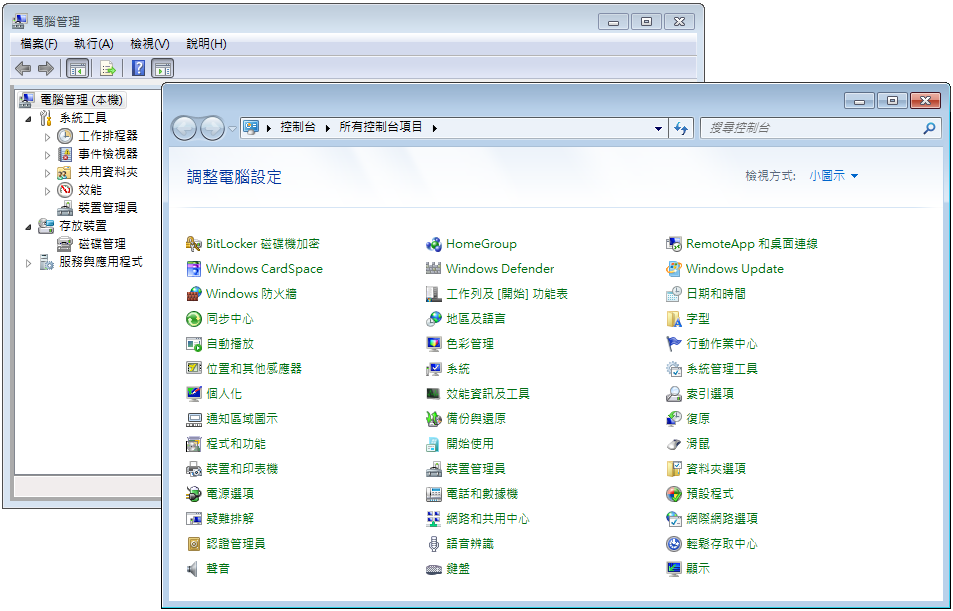Open the Windows CardSpace icon
This screenshot has width=953, height=611.
[193, 269]
